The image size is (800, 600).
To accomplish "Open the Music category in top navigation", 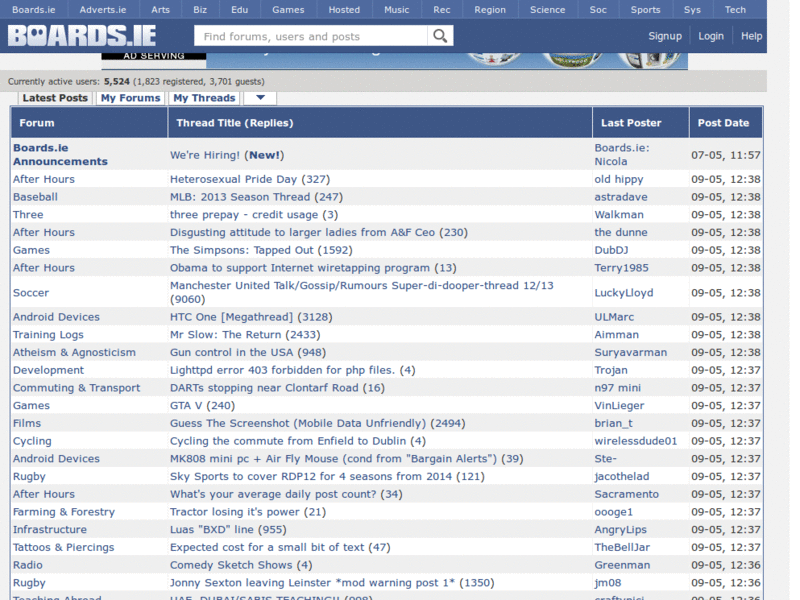I will (397, 10).
